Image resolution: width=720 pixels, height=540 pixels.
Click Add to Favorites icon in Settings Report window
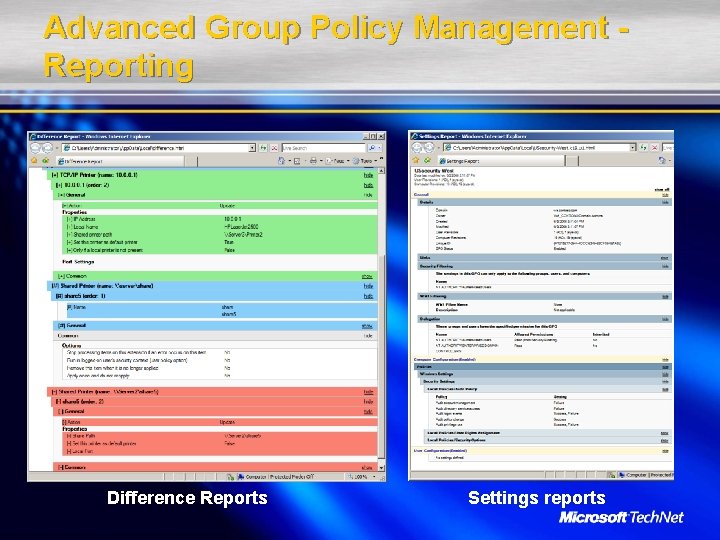click(x=427, y=160)
